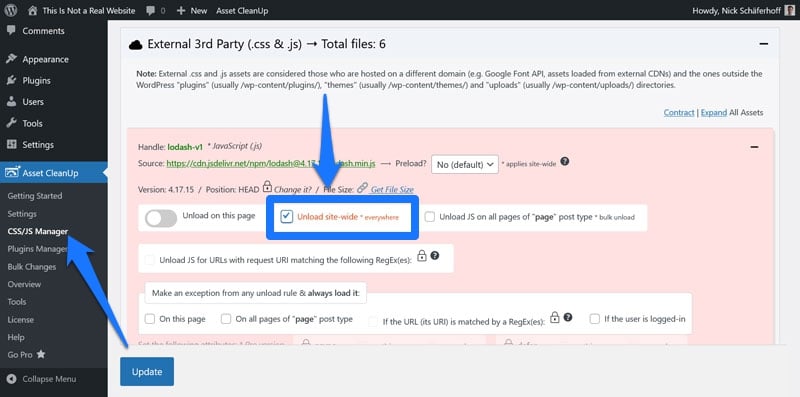Click lock icon after Unload JS RegEx option
Image resolution: width=800 pixels, height=397 pixels.
(421, 256)
